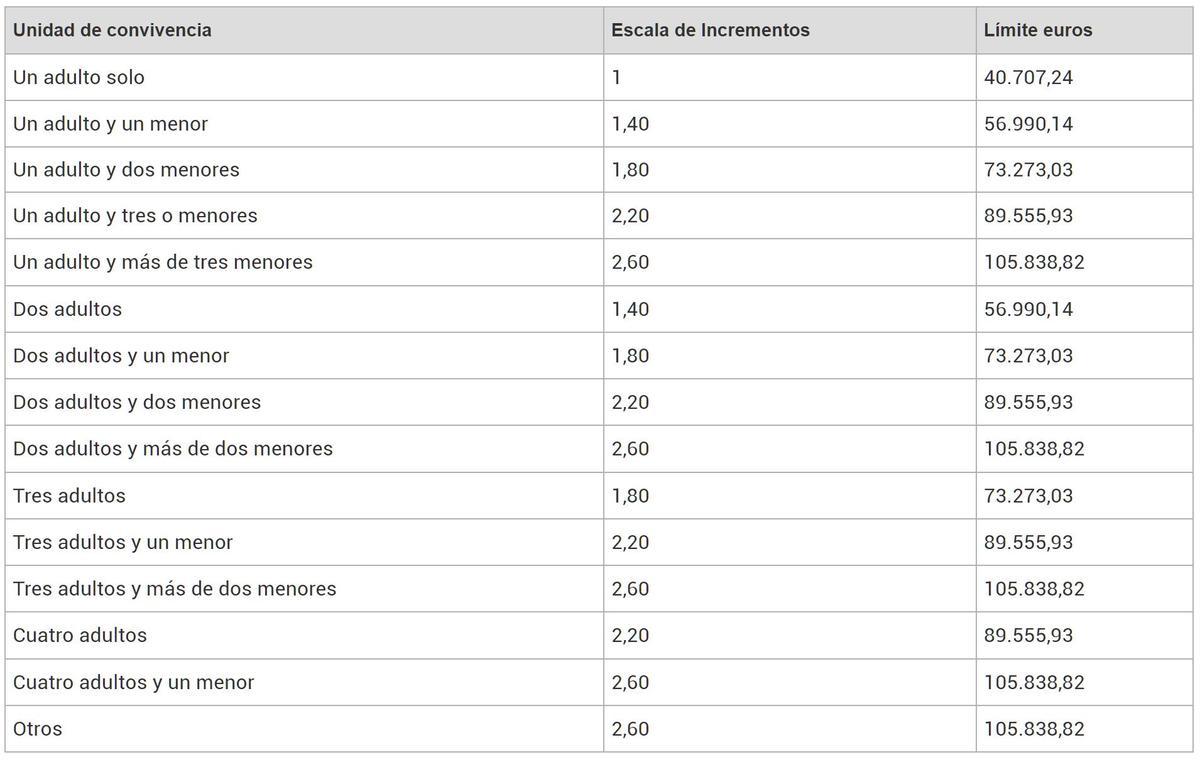The width and height of the screenshot is (1200, 760).
Task: Click the 'Cuatro adultos y un menor' cell
Action: point(133,682)
